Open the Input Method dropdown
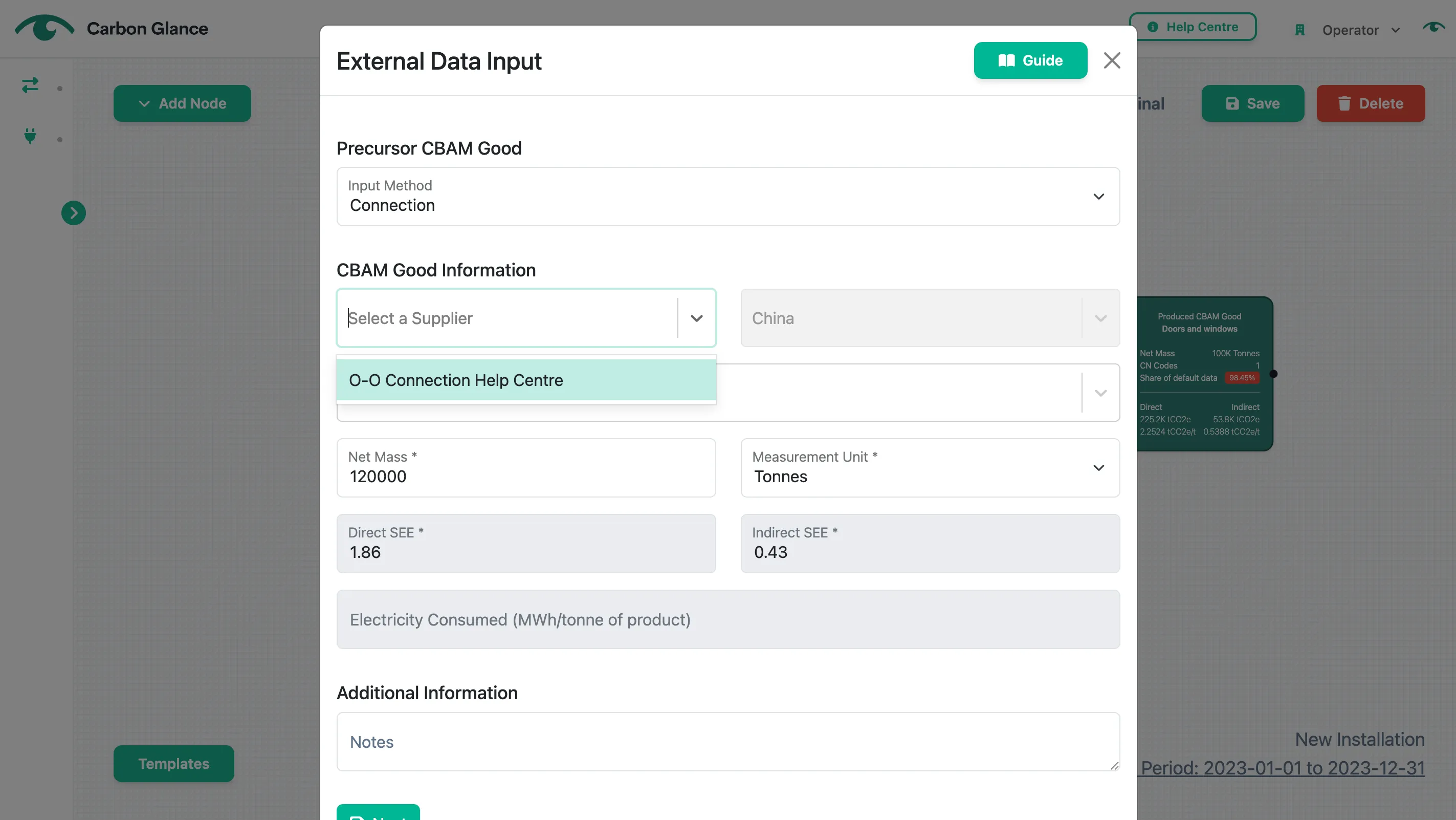The image size is (1456, 820). point(728,196)
